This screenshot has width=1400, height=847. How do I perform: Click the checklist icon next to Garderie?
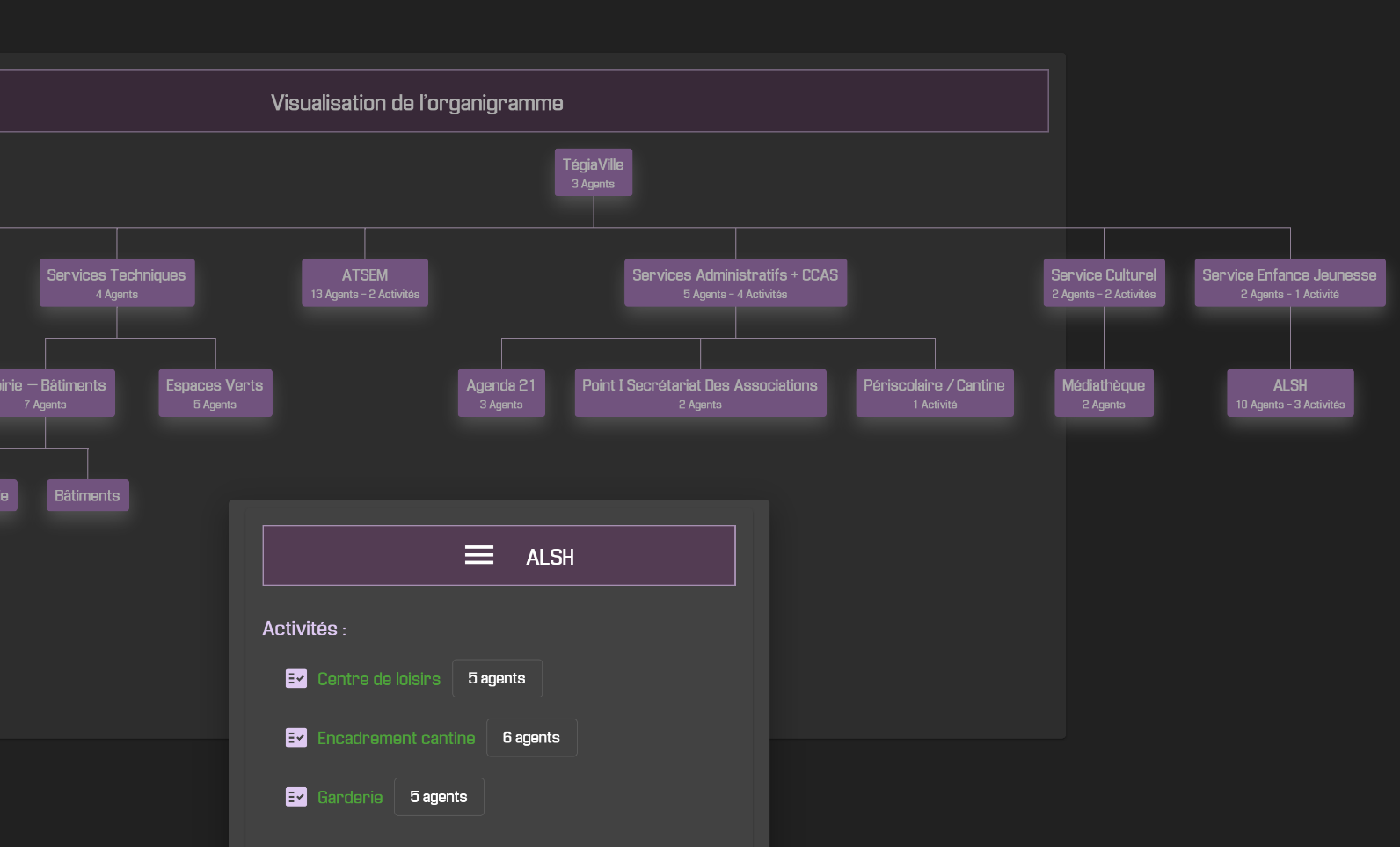click(x=296, y=796)
